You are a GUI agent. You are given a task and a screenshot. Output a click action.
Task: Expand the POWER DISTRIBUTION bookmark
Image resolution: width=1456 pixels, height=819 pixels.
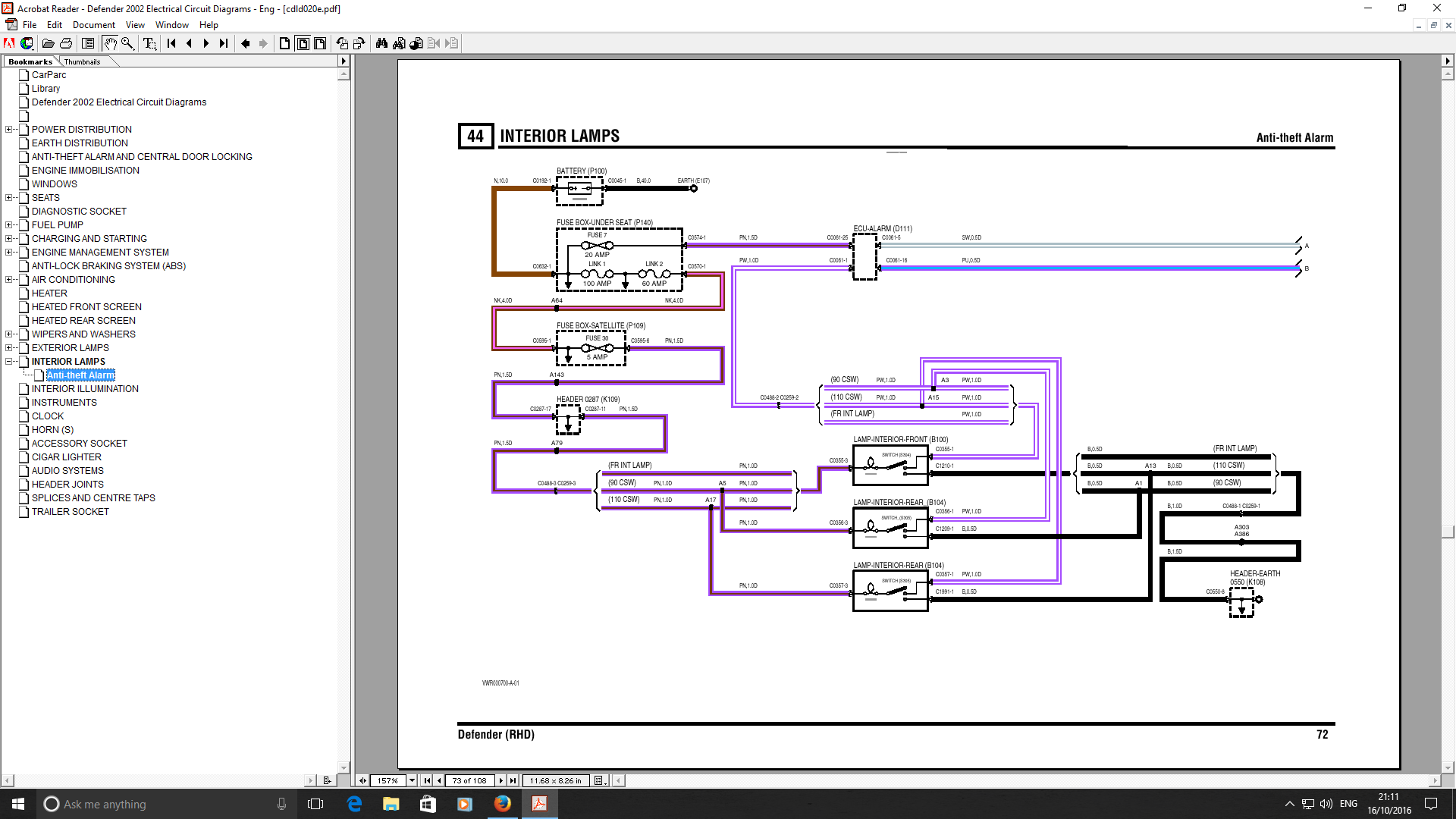8,130
